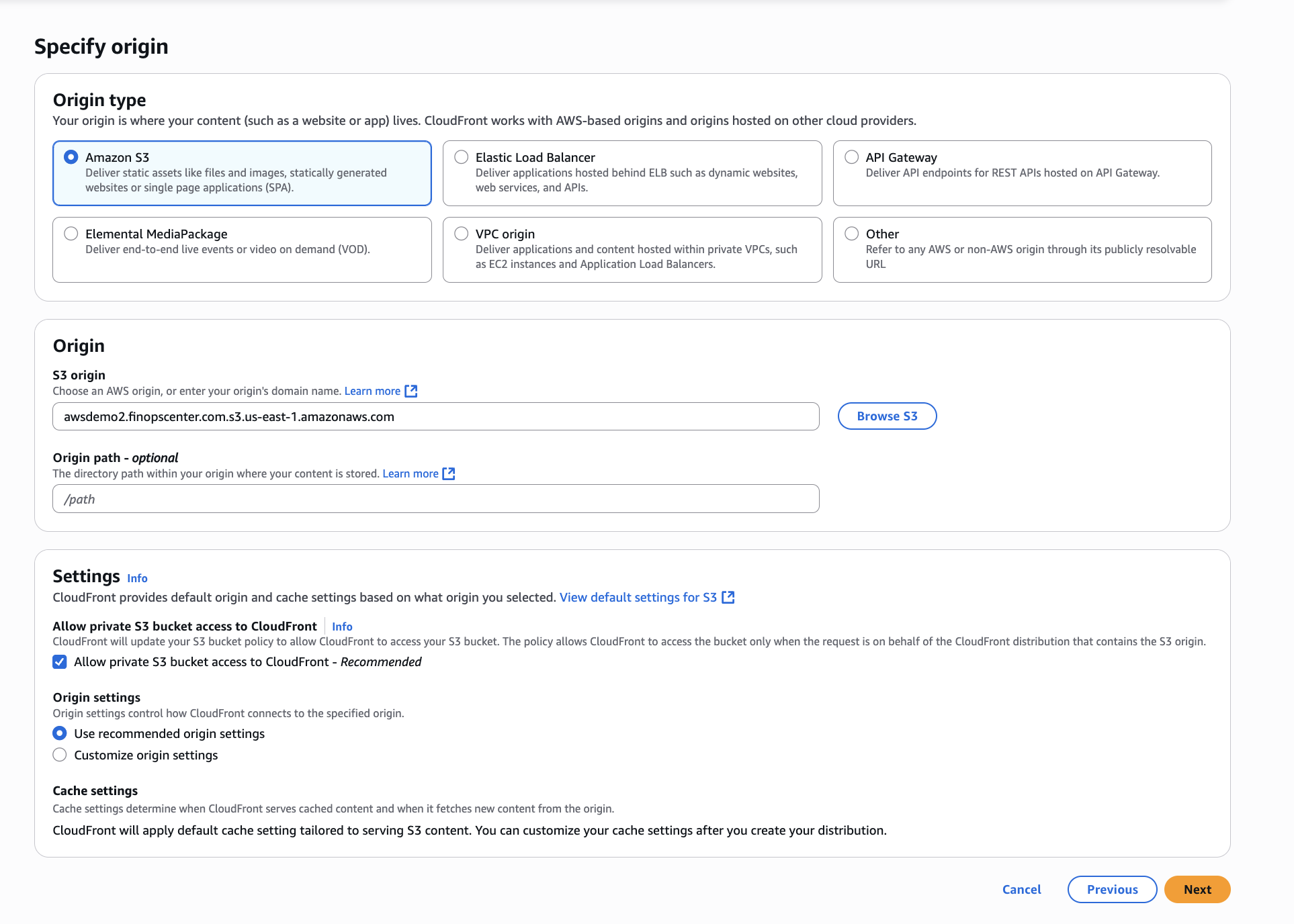1294x924 pixels.
Task: Click Cancel to abort distribution setup
Action: point(1021,890)
